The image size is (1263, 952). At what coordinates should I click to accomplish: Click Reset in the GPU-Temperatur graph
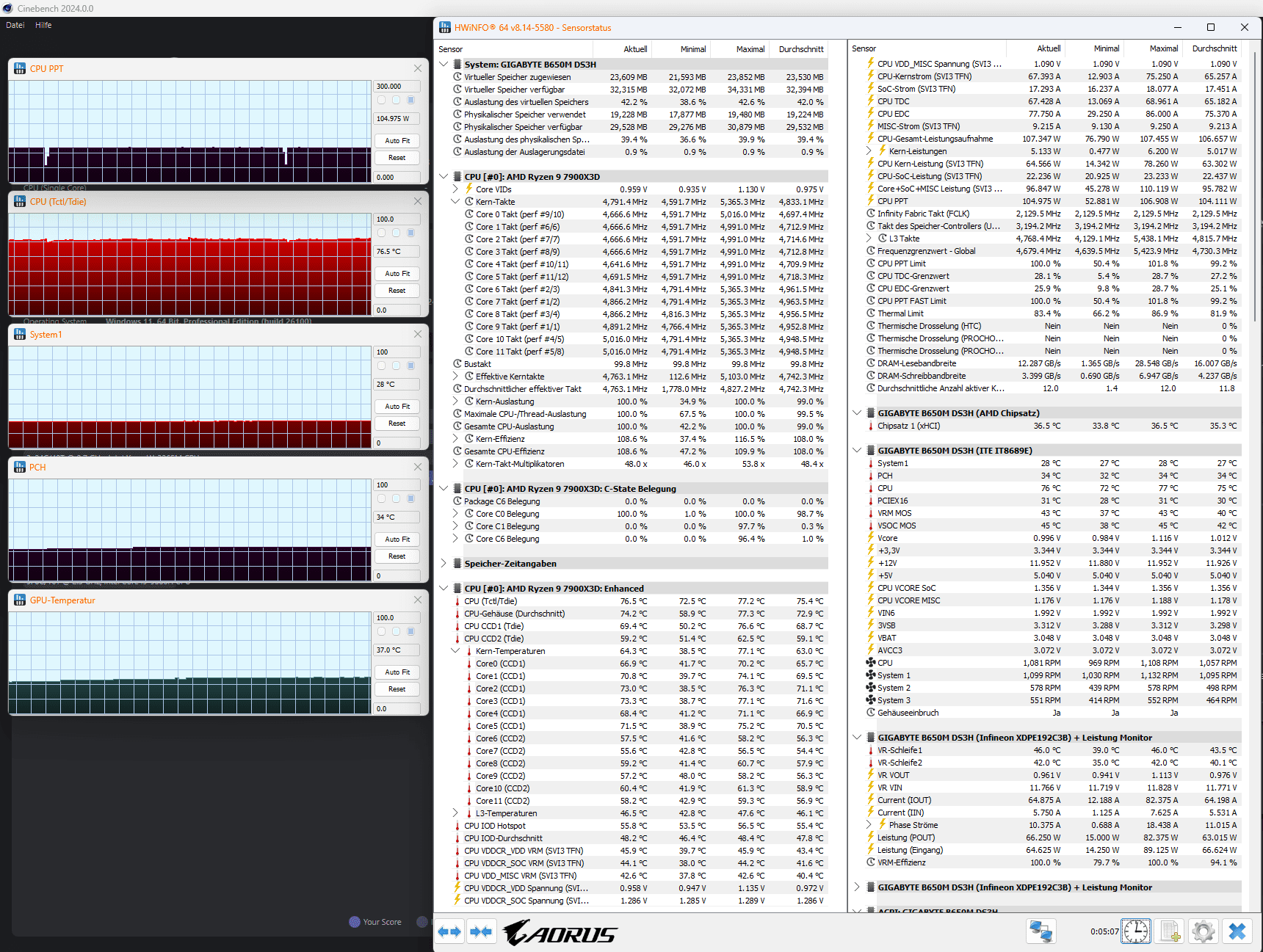pyautogui.click(x=397, y=689)
